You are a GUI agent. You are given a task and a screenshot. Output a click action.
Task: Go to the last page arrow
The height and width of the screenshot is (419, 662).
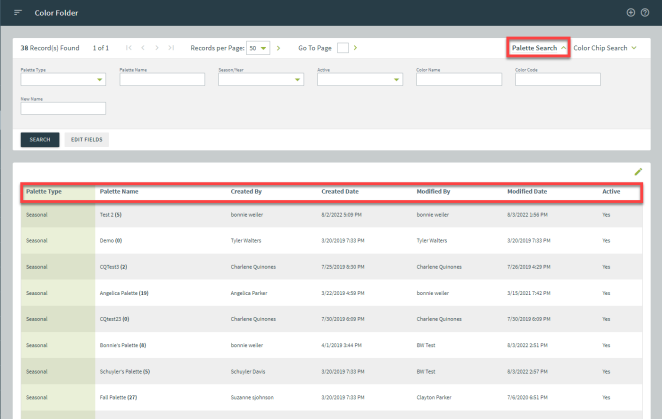pos(172,48)
